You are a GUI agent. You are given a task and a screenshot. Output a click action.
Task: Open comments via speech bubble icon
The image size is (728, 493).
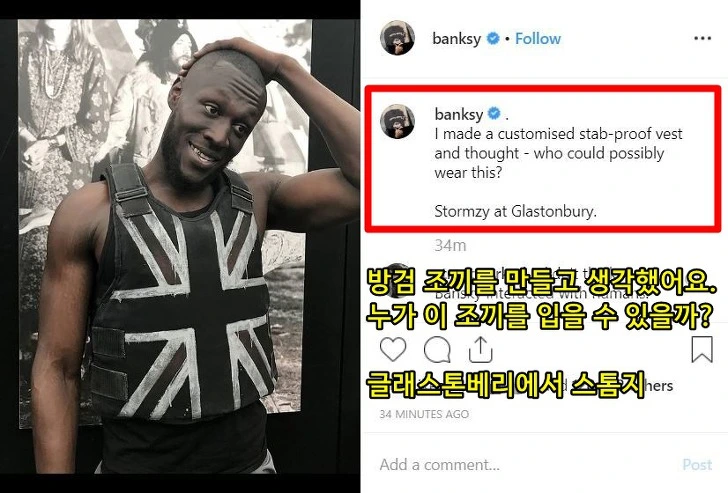pos(437,350)
